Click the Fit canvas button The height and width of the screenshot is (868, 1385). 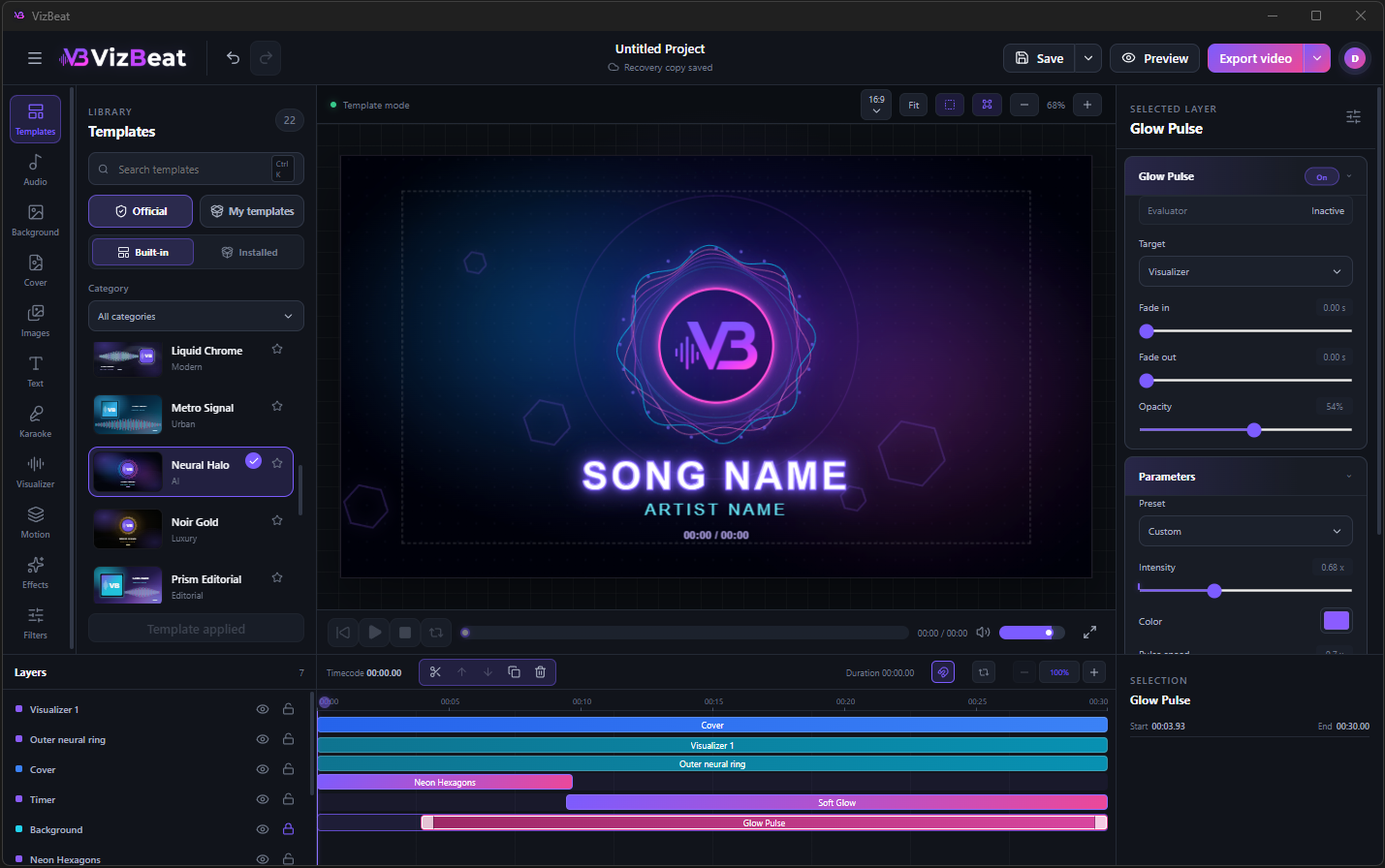[x=914, y=105]
